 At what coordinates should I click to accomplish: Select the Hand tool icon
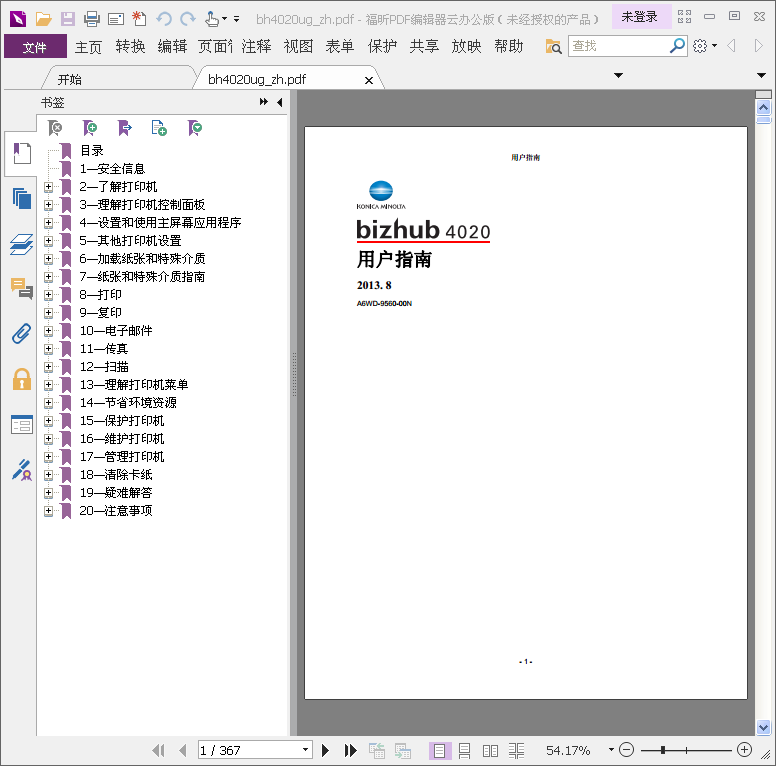coord(212,19)
